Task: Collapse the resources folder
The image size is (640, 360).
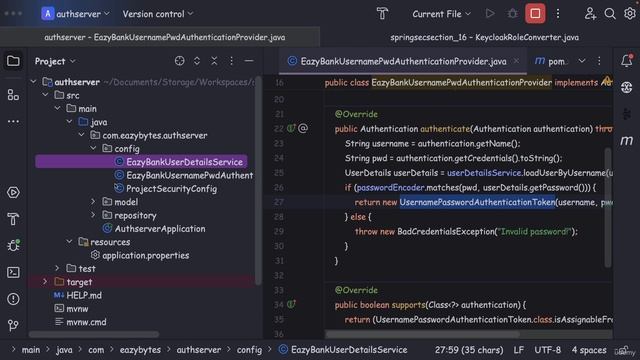Action: click(69, 242)
